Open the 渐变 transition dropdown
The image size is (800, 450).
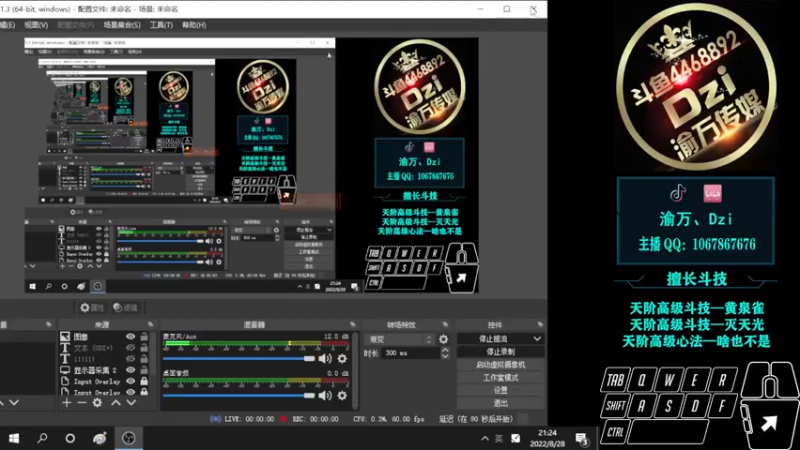tap(399, 339)
